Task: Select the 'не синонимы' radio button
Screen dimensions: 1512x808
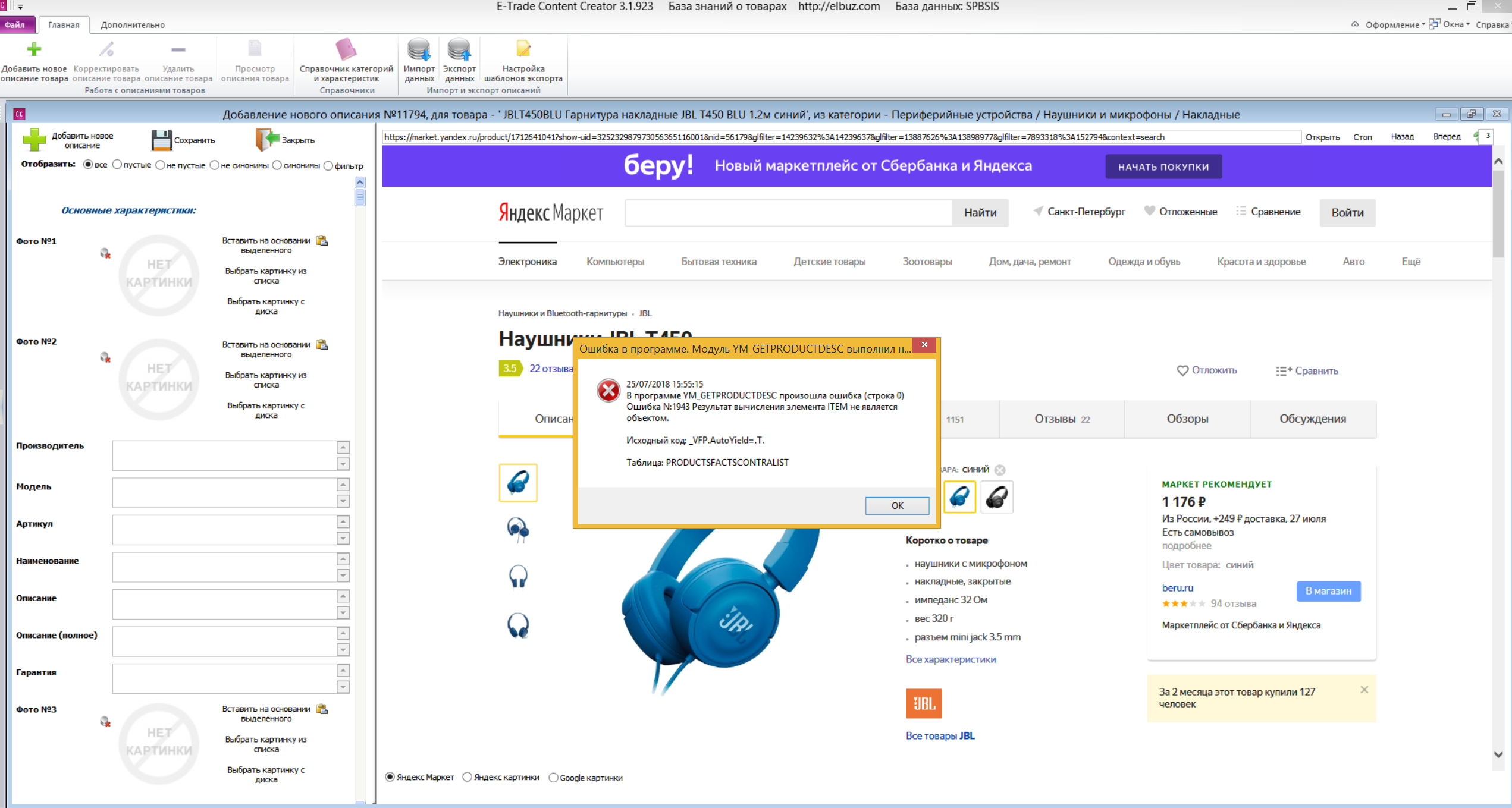Action: pos(215,165)
